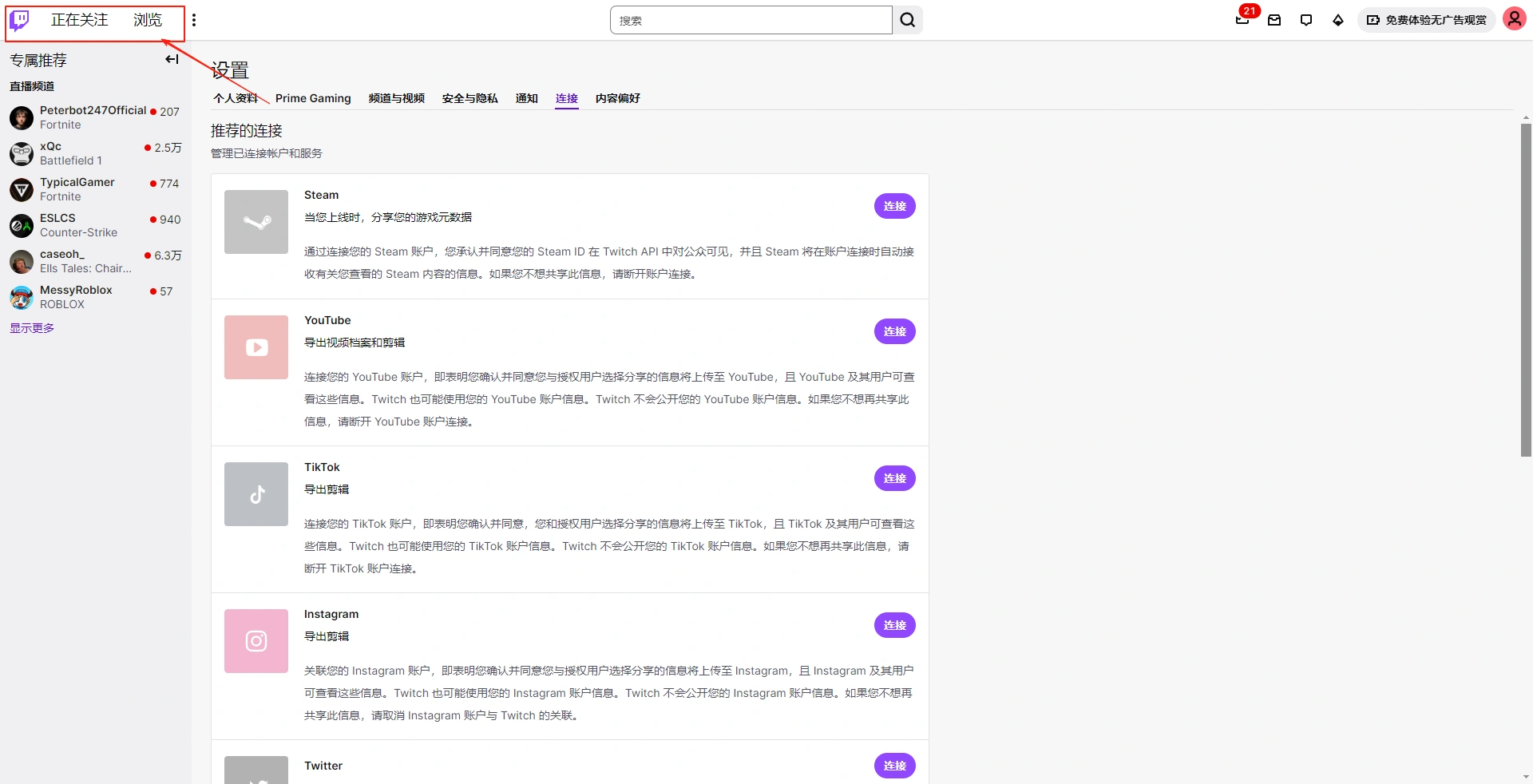This screenshot has width=1533, height=784.
Task: Open the three-dot more menu
Action: coord(194,20)
